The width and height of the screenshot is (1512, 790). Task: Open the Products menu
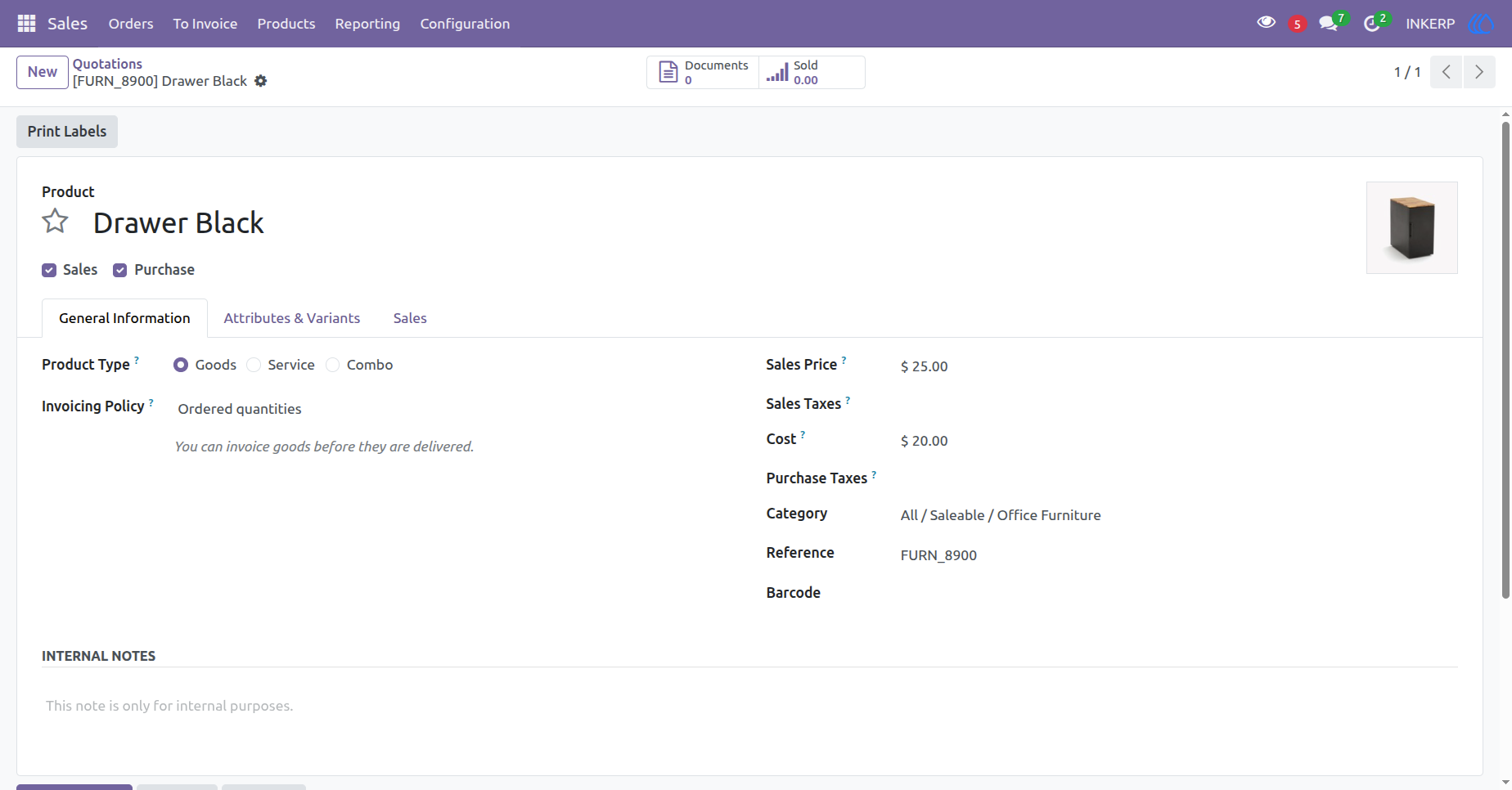click(x=286, y=24)
